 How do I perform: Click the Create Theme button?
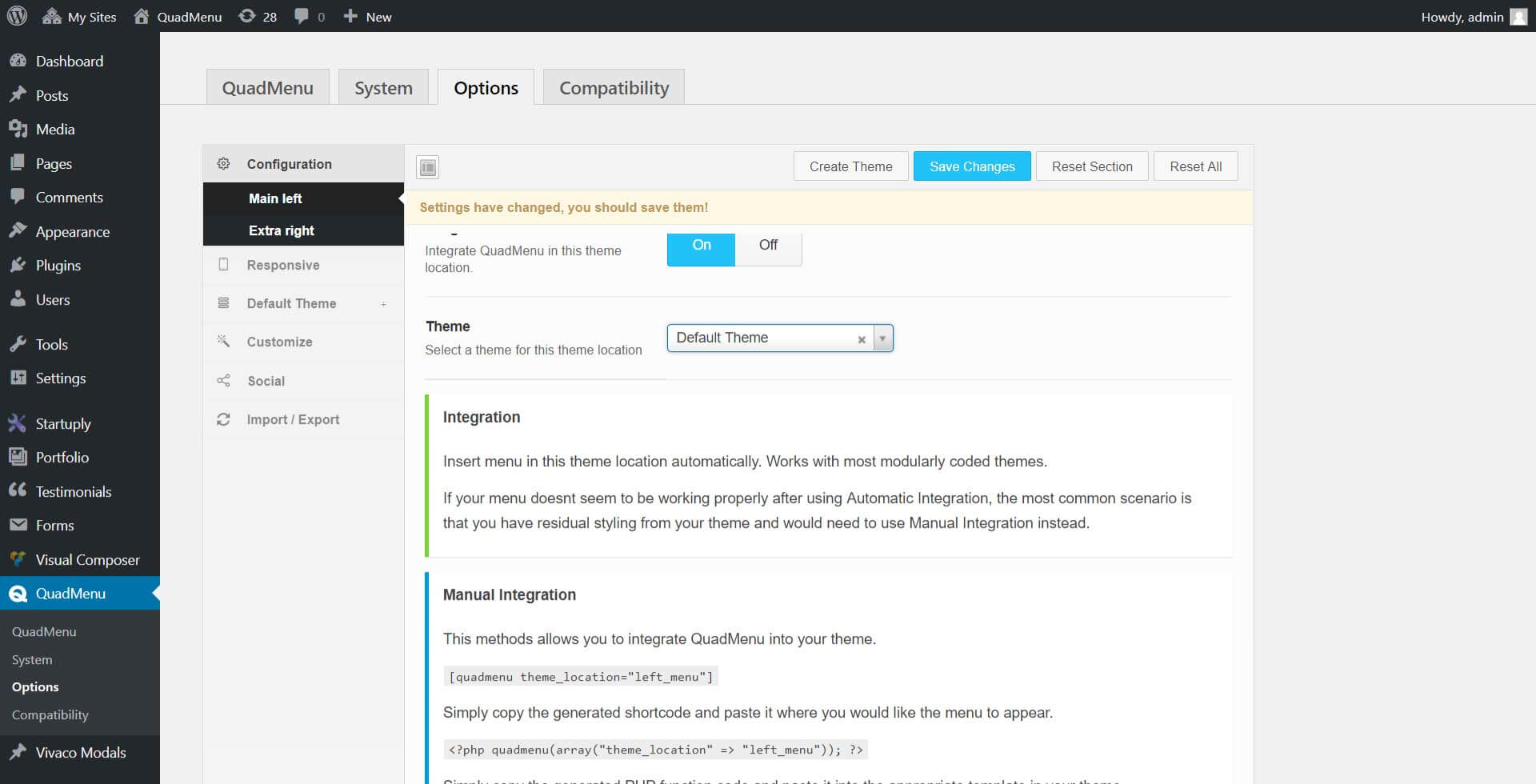850,166
